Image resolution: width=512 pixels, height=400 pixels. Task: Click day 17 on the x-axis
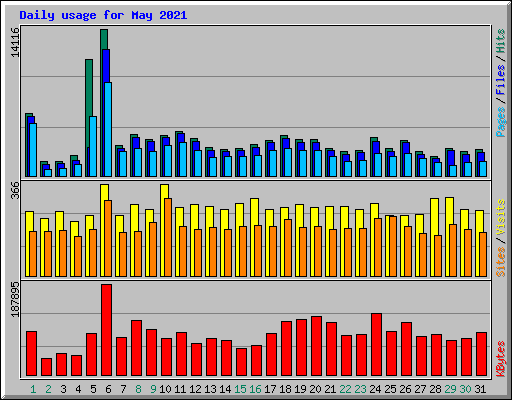coord(270,389)
